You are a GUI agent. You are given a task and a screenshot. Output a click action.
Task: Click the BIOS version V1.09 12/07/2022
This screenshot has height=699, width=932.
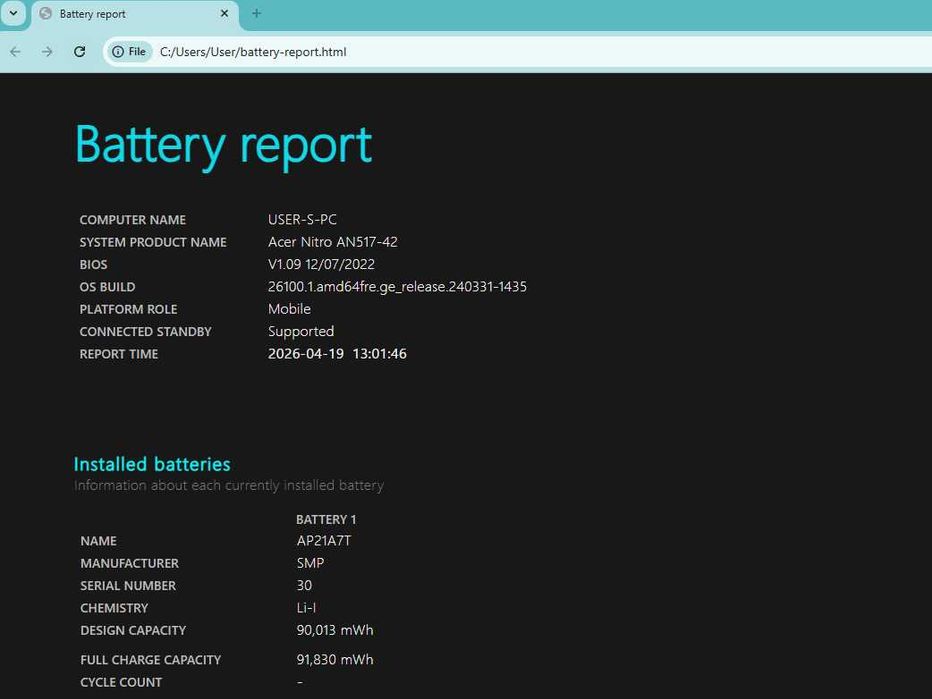[x=321, y=264]
